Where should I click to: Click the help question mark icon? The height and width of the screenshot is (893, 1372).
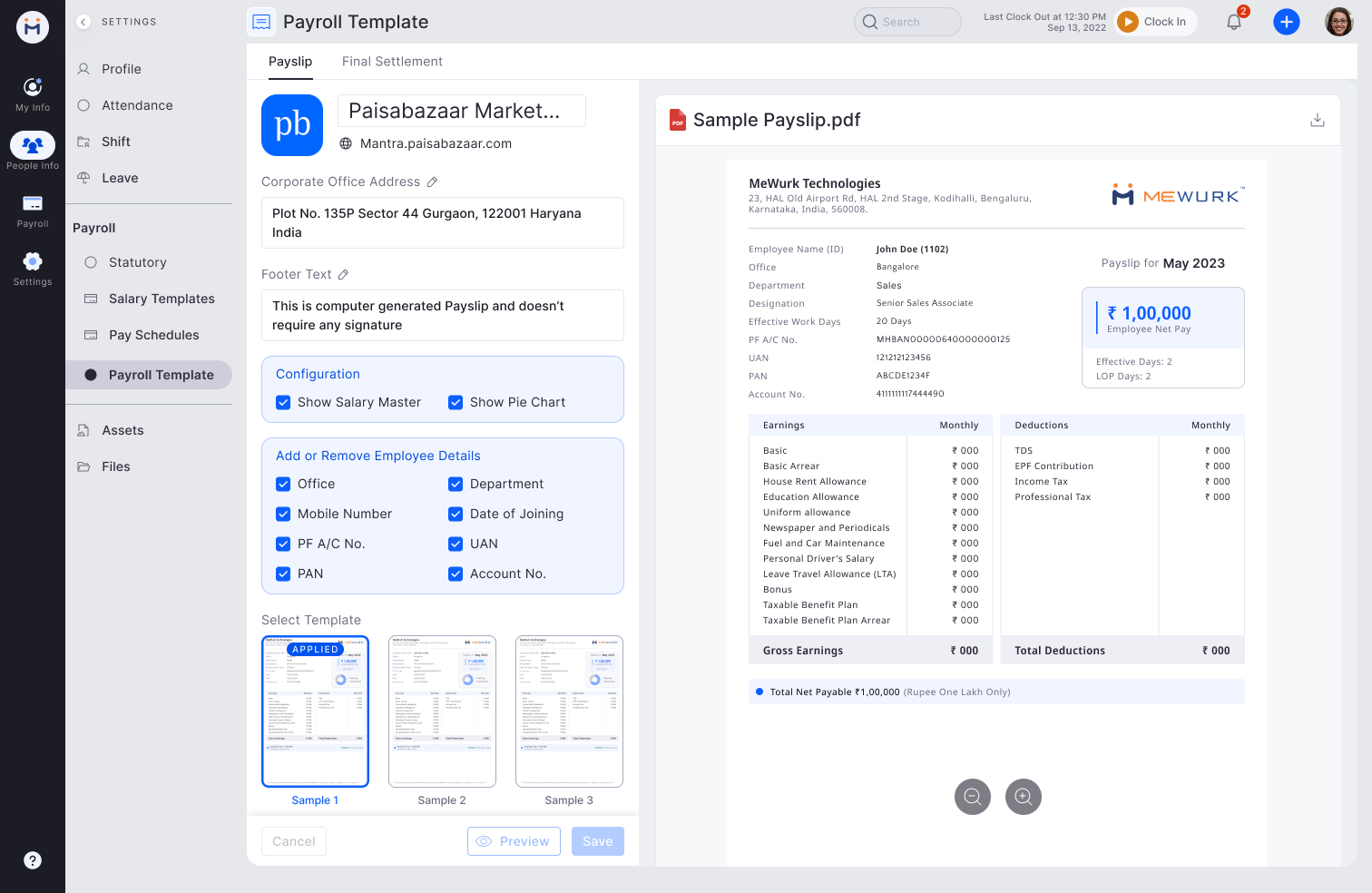click(x=33, y=859)
